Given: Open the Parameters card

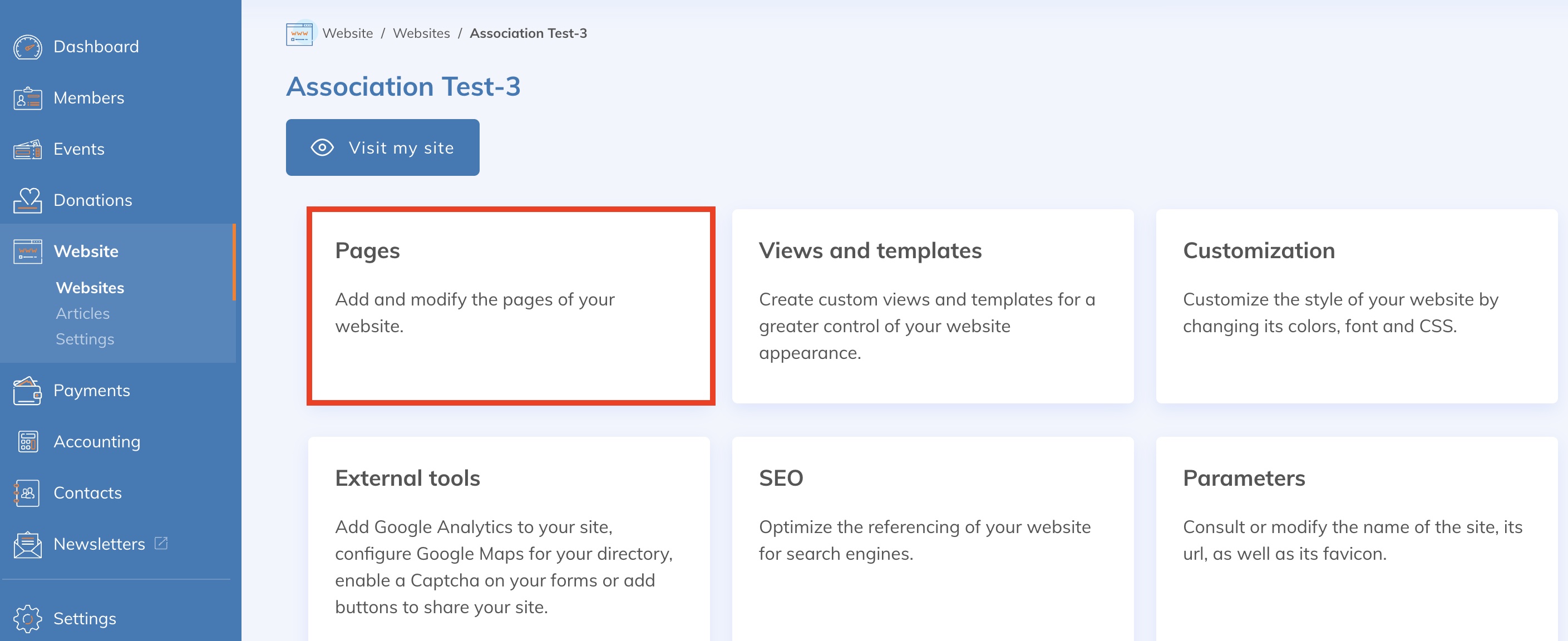Looking at the screenshot, I should coord(1356,539).
